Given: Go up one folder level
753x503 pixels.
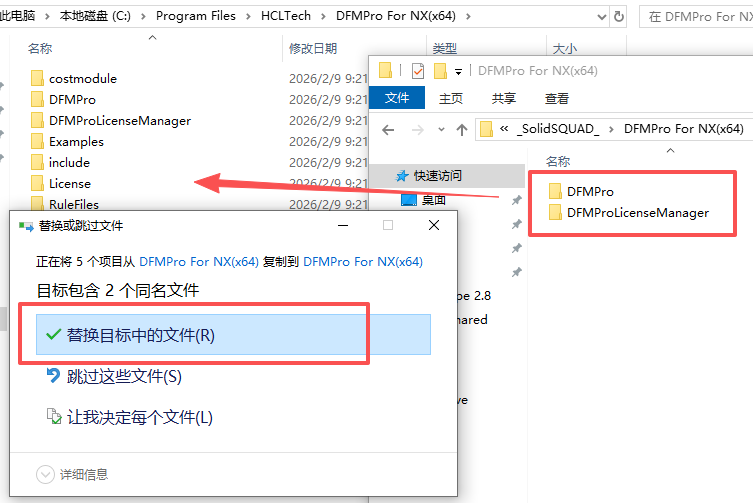Looking at the screenshot, I should point(462,129).
